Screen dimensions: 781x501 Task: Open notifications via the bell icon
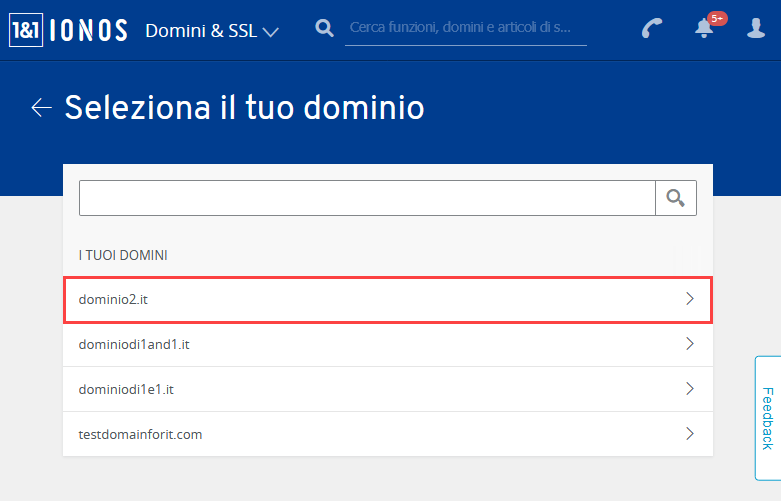(704, 29)
